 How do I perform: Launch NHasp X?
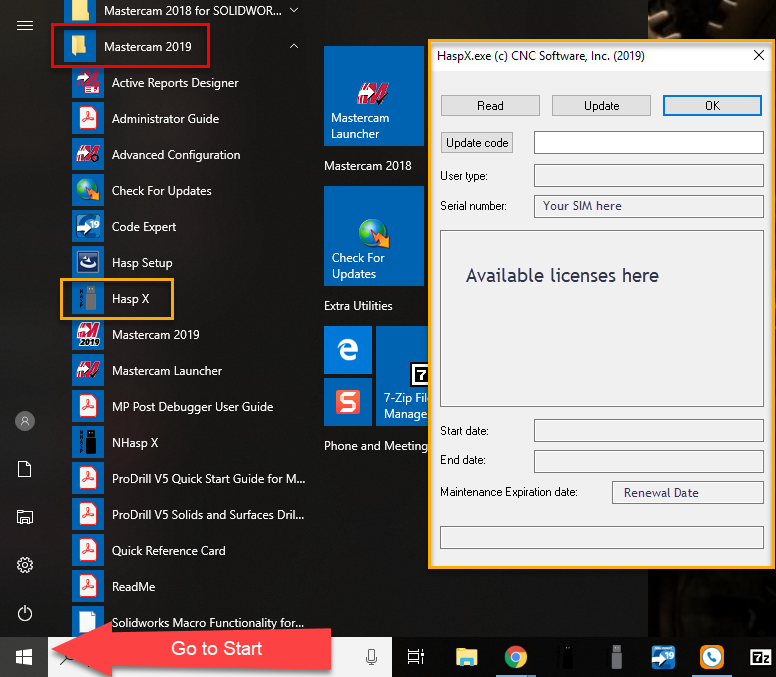(x=188, y=443)
